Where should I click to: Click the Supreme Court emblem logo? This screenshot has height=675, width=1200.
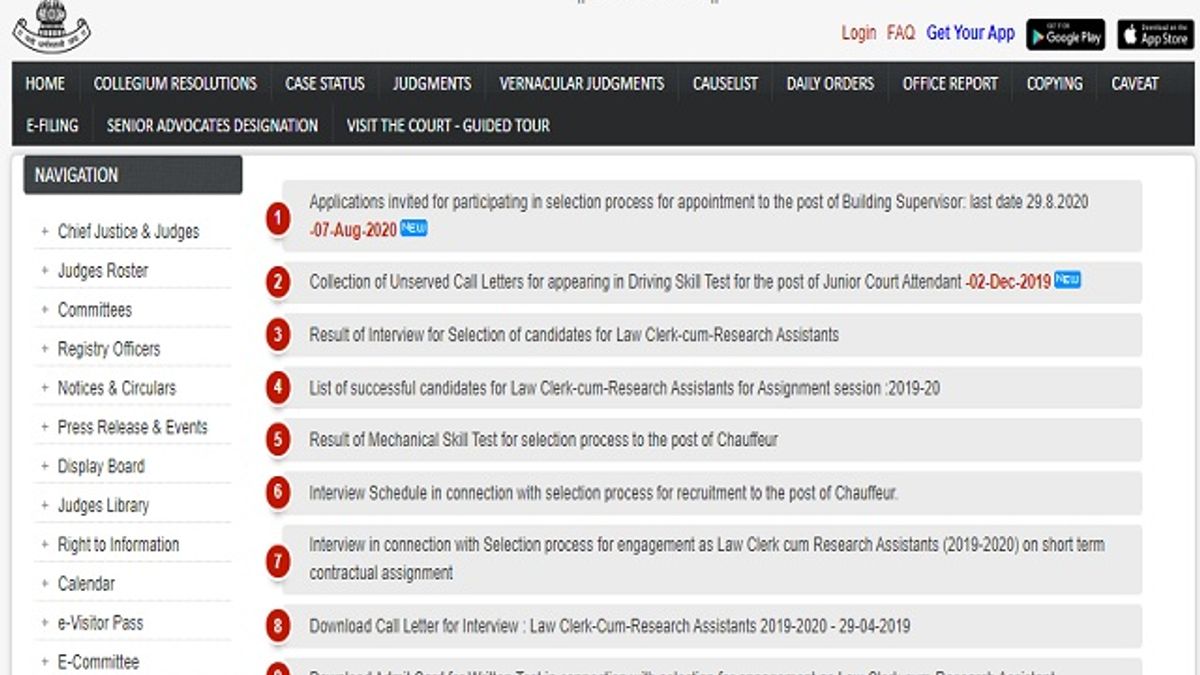coord(51,26)
